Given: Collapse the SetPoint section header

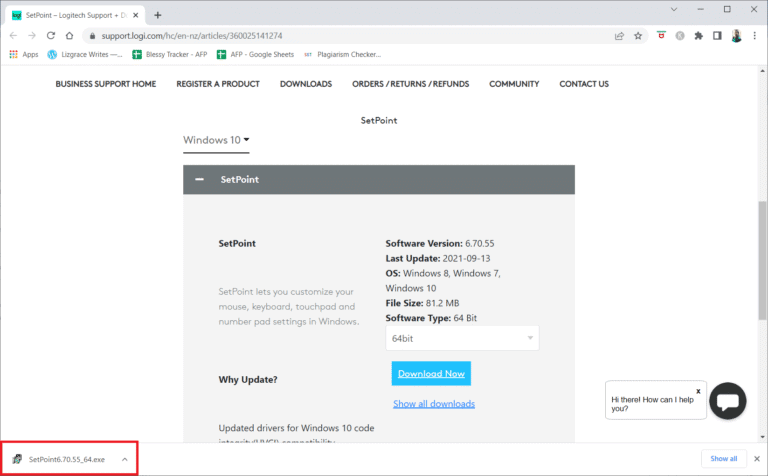Looking at the screenshot, I should [x=200, y=179].
